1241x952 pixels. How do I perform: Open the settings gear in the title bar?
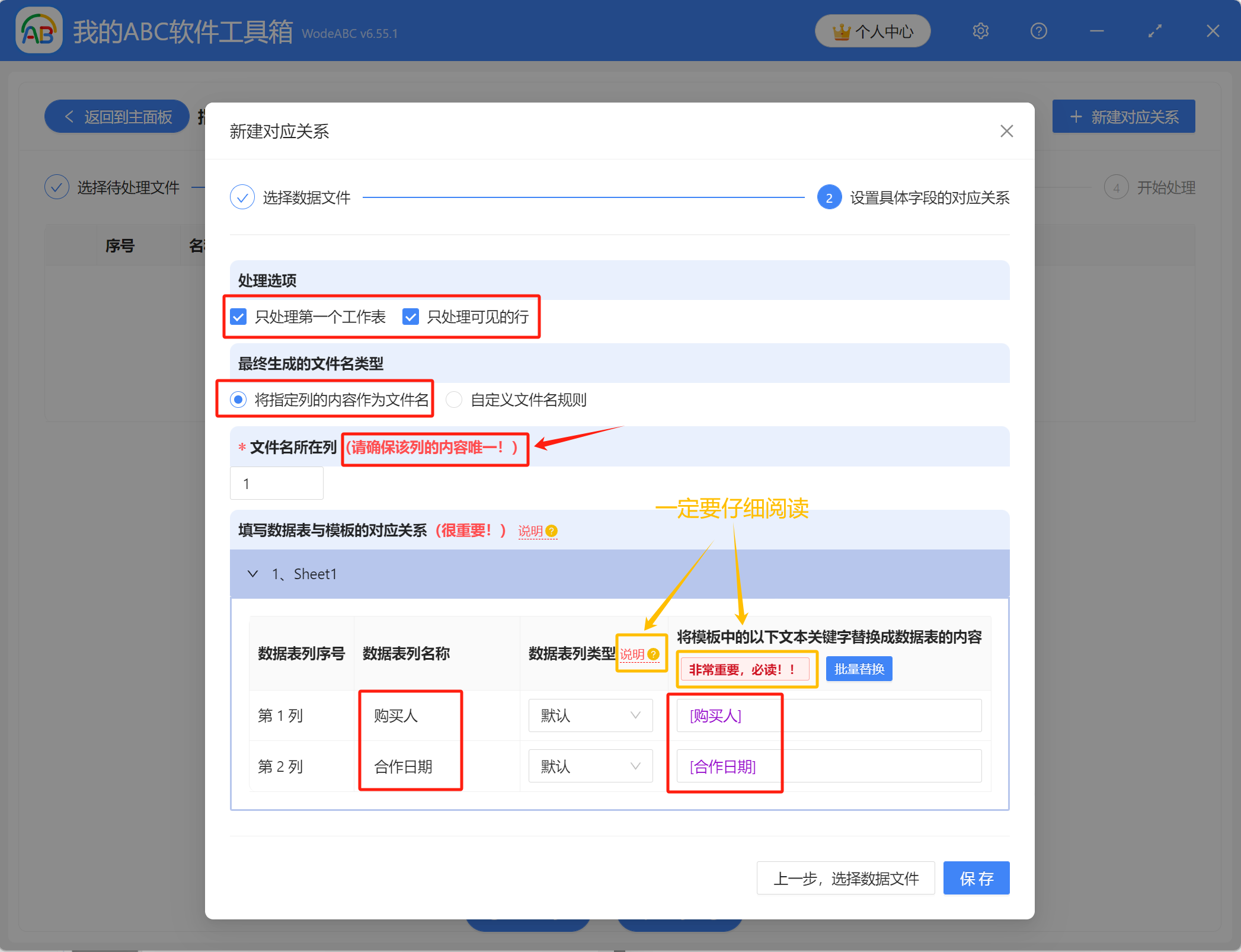coord(980,31)
